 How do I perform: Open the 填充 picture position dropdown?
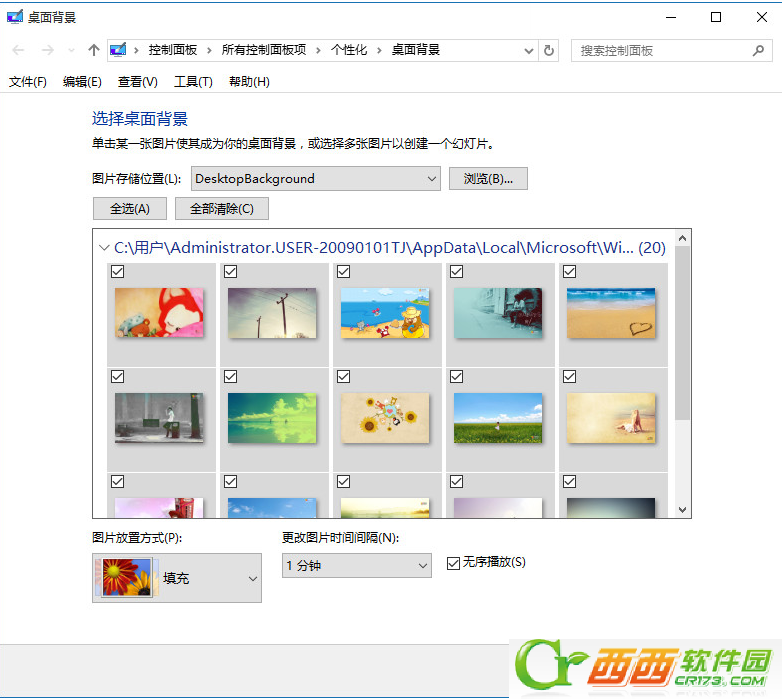(177, 578)
